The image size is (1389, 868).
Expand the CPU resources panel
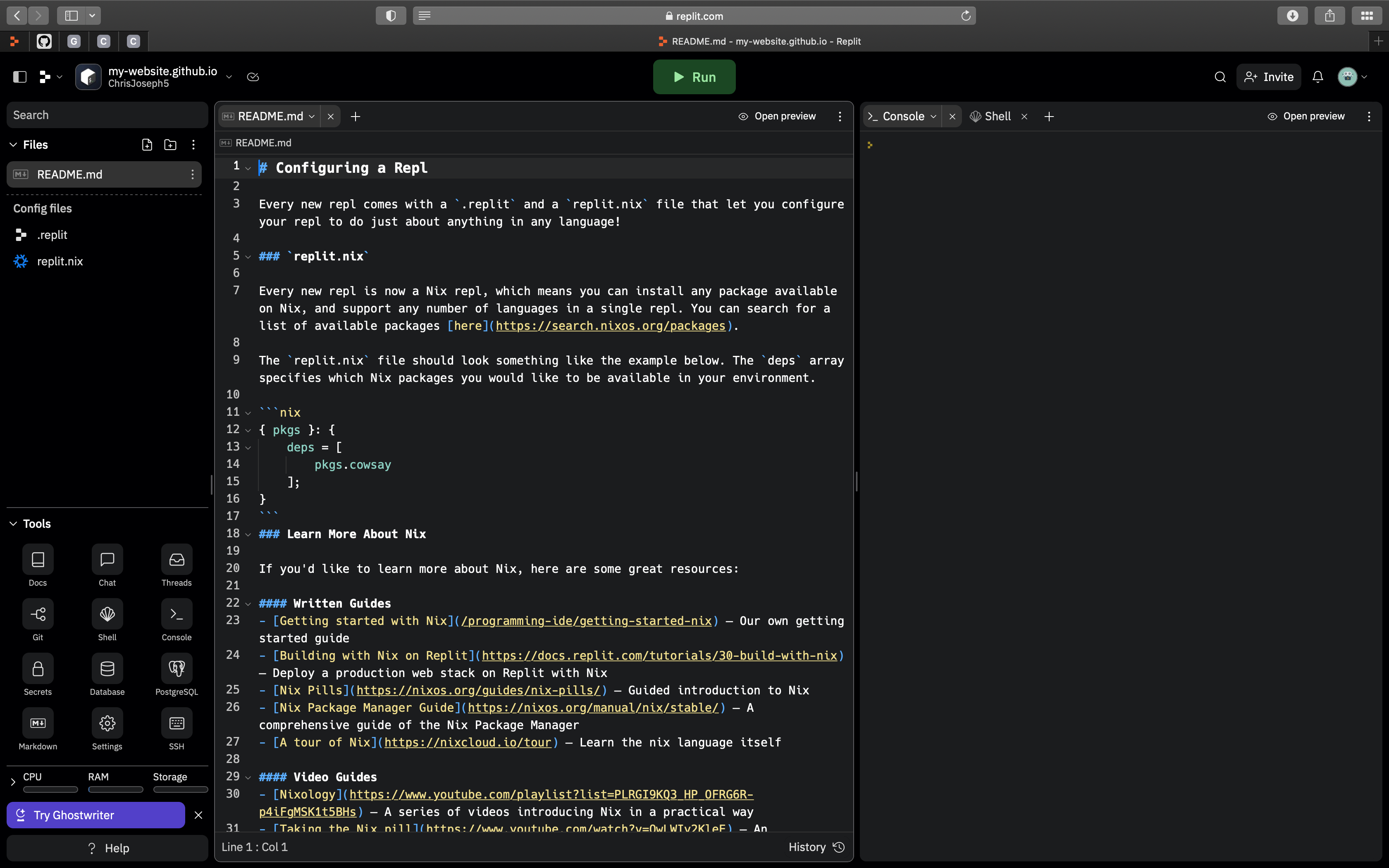coord(13,782)
